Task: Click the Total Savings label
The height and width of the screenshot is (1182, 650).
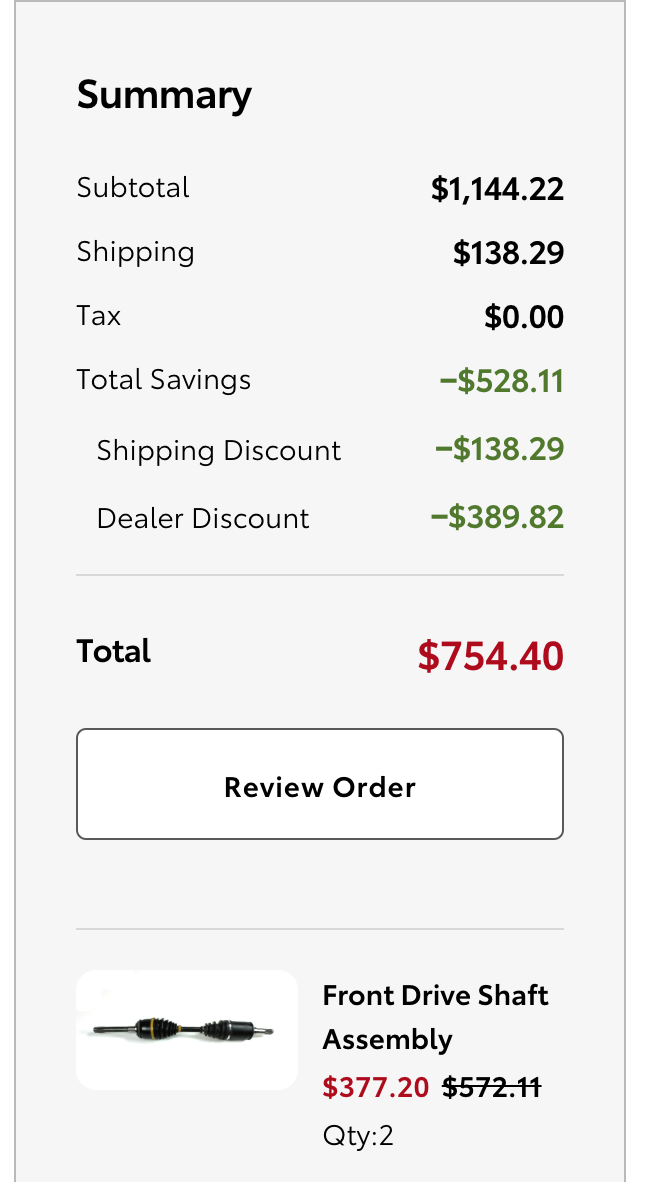Action: click(164, 379)
